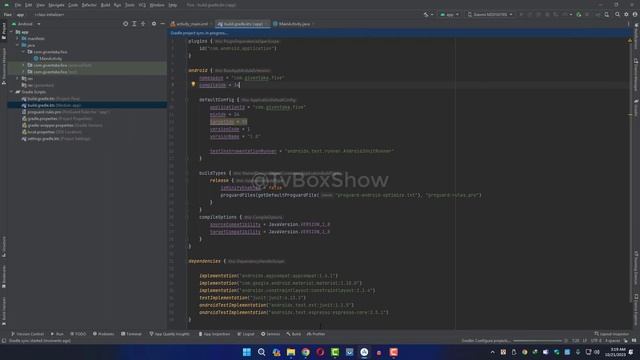Open the Navigate menu
This screenshot has height=360, width=640.
56,5
